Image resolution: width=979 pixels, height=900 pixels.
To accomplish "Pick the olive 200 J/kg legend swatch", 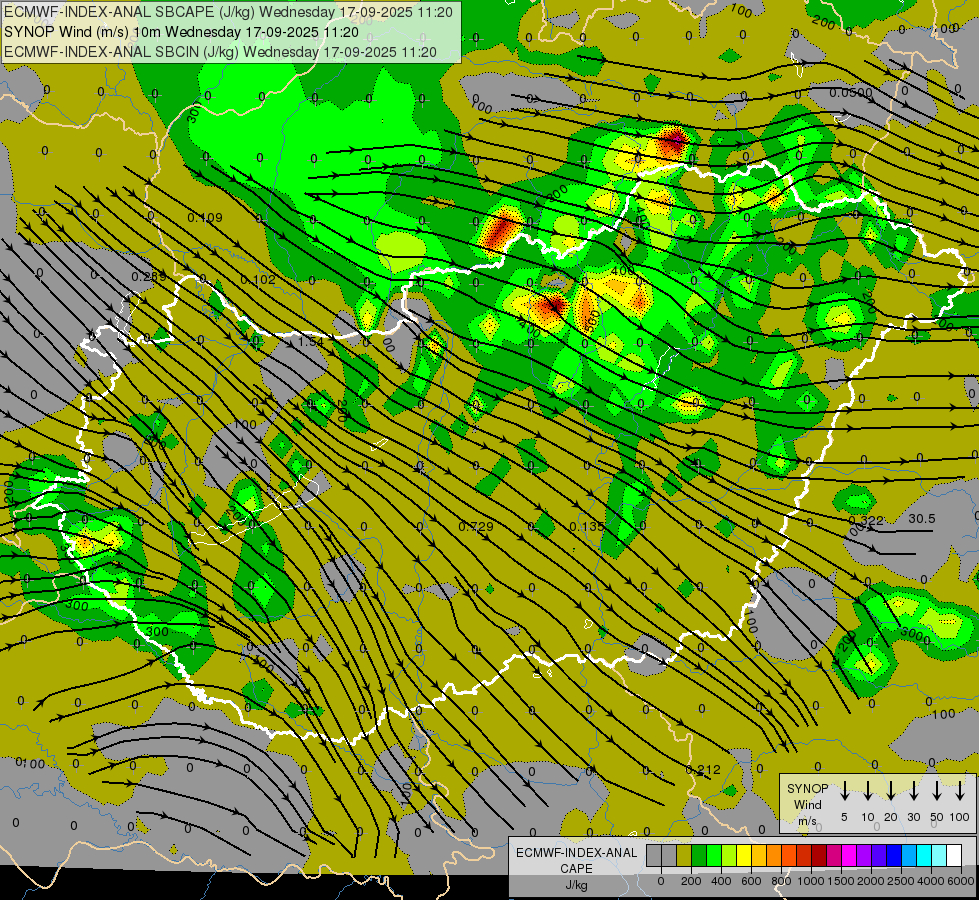I will point(684,856).
